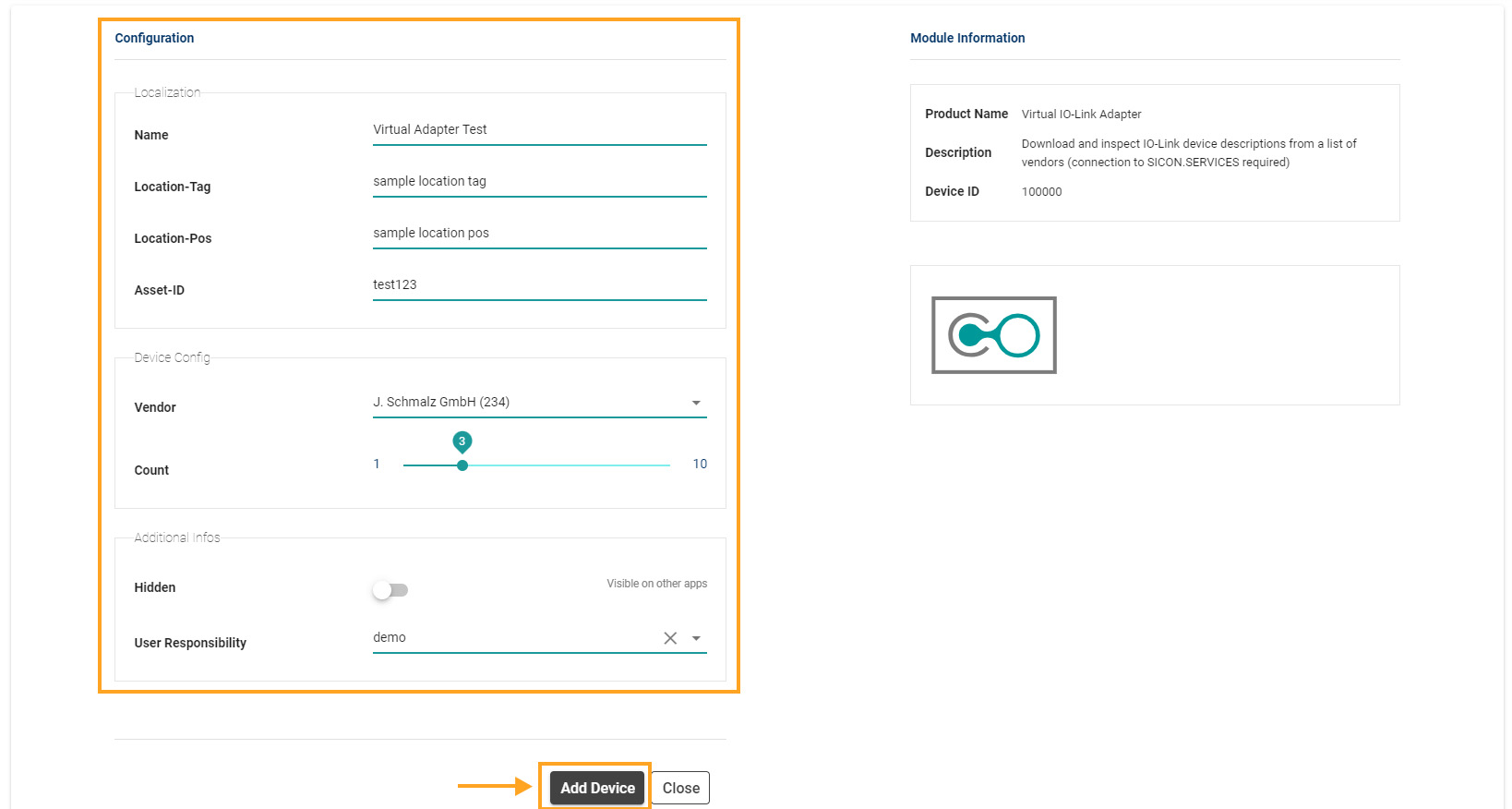1512x809 pixels.
Task: Click the Close button
Action: [x=680, y=788]
